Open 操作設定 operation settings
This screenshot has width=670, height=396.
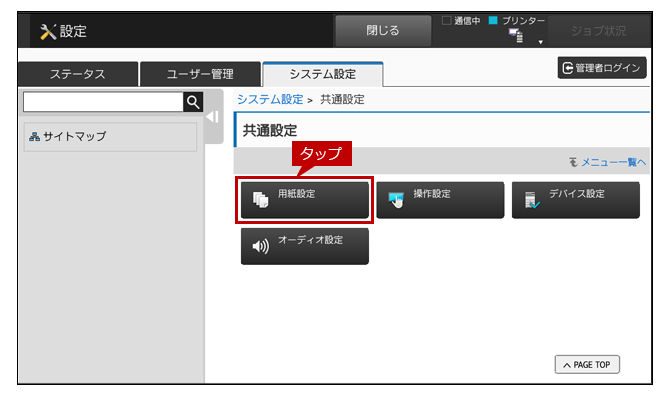coord(440,200)
